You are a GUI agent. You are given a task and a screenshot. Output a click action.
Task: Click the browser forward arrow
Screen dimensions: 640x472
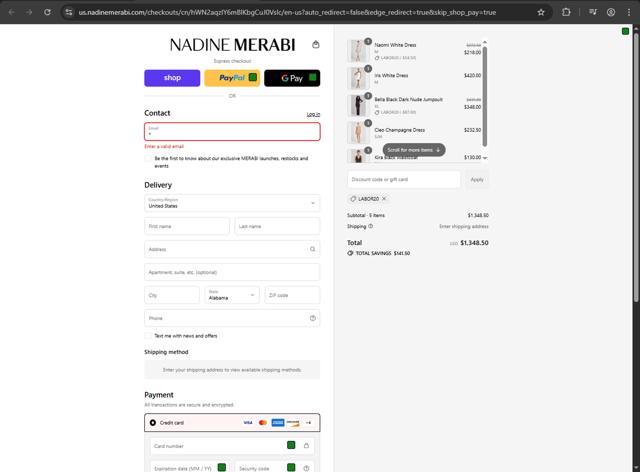click(29, 12)
